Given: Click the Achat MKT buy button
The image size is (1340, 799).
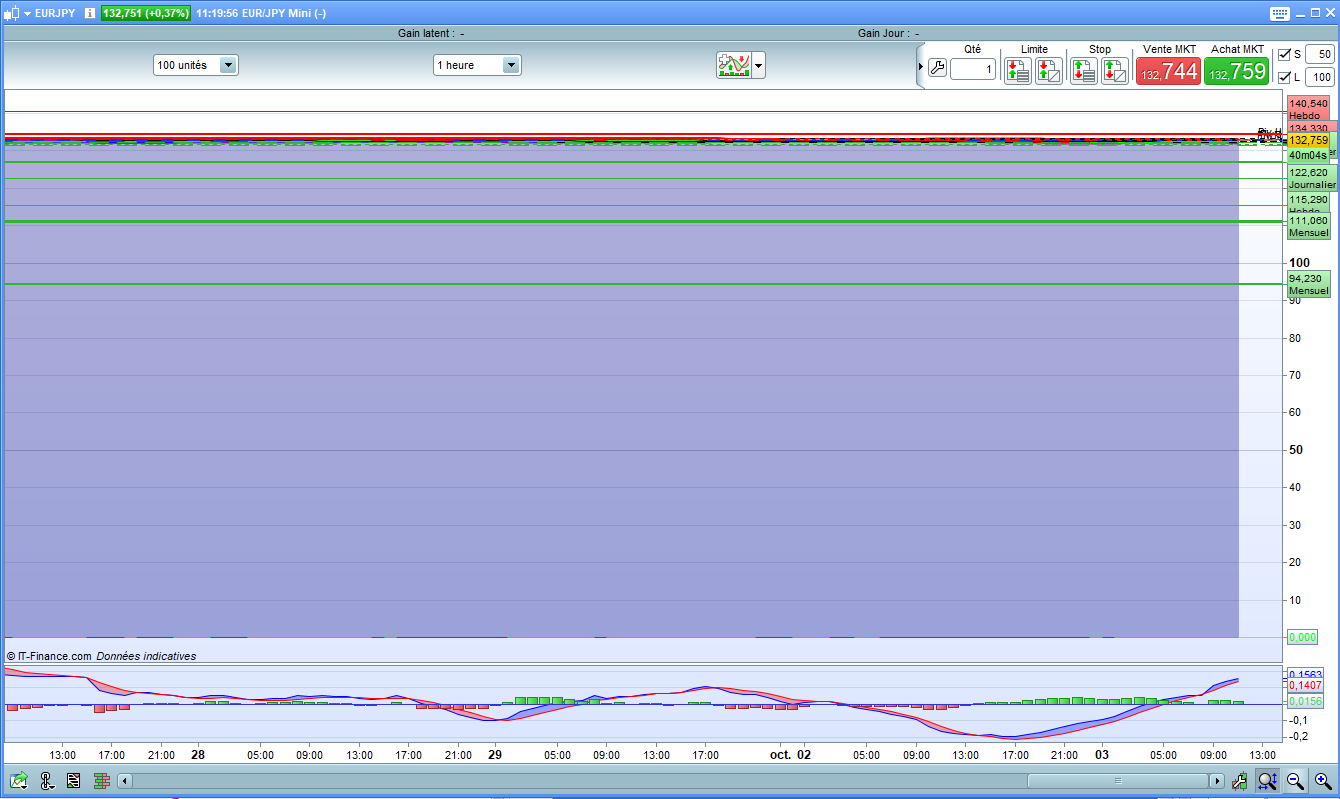Looking at the screenshot, I should (1236, 71).
